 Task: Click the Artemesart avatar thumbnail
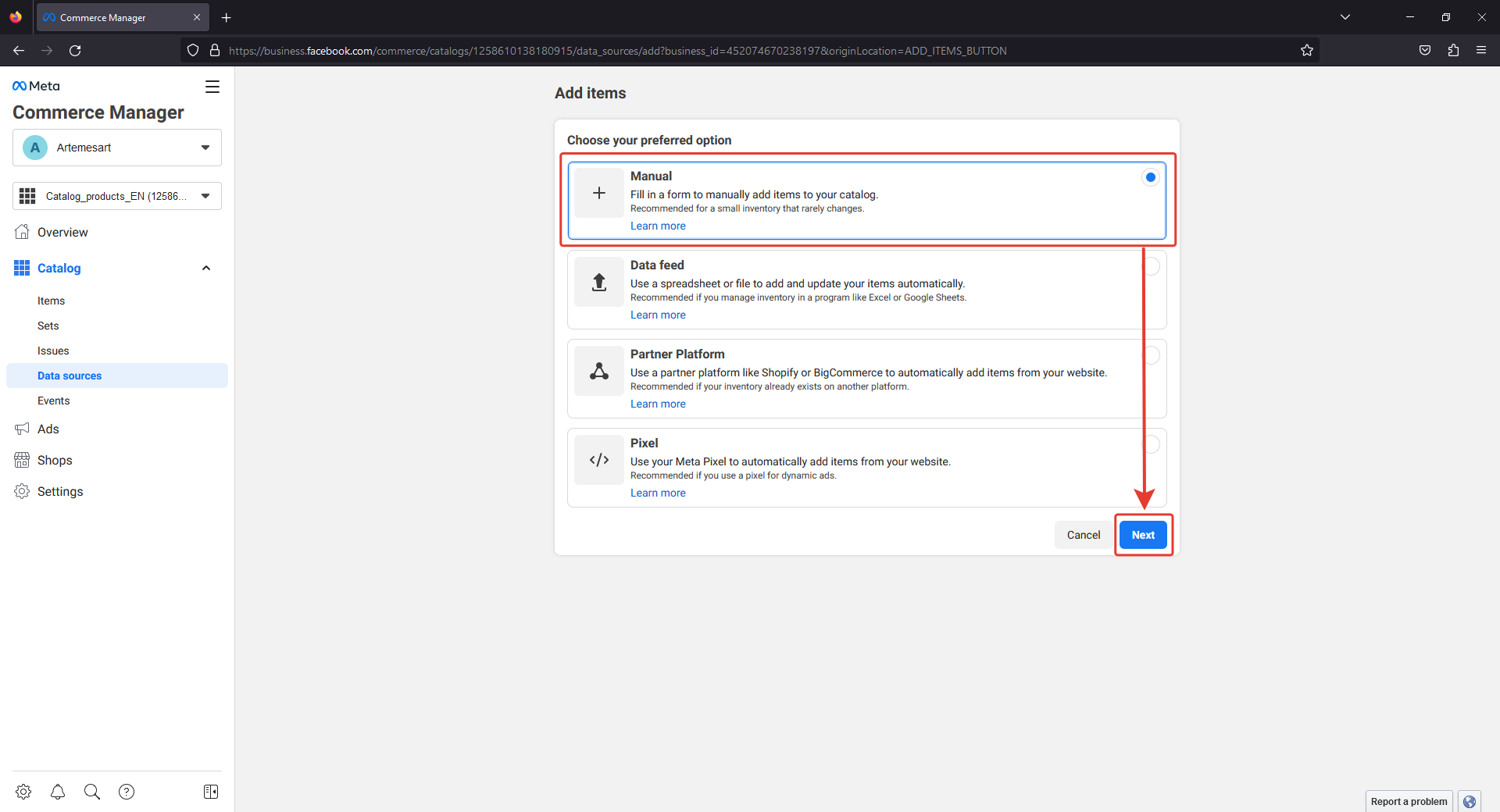tap(35, 148)
